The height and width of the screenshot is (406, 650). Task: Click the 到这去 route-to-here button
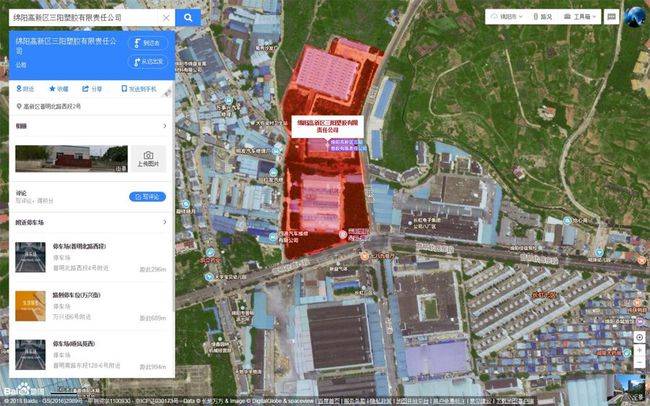click(x=147, y=44)
